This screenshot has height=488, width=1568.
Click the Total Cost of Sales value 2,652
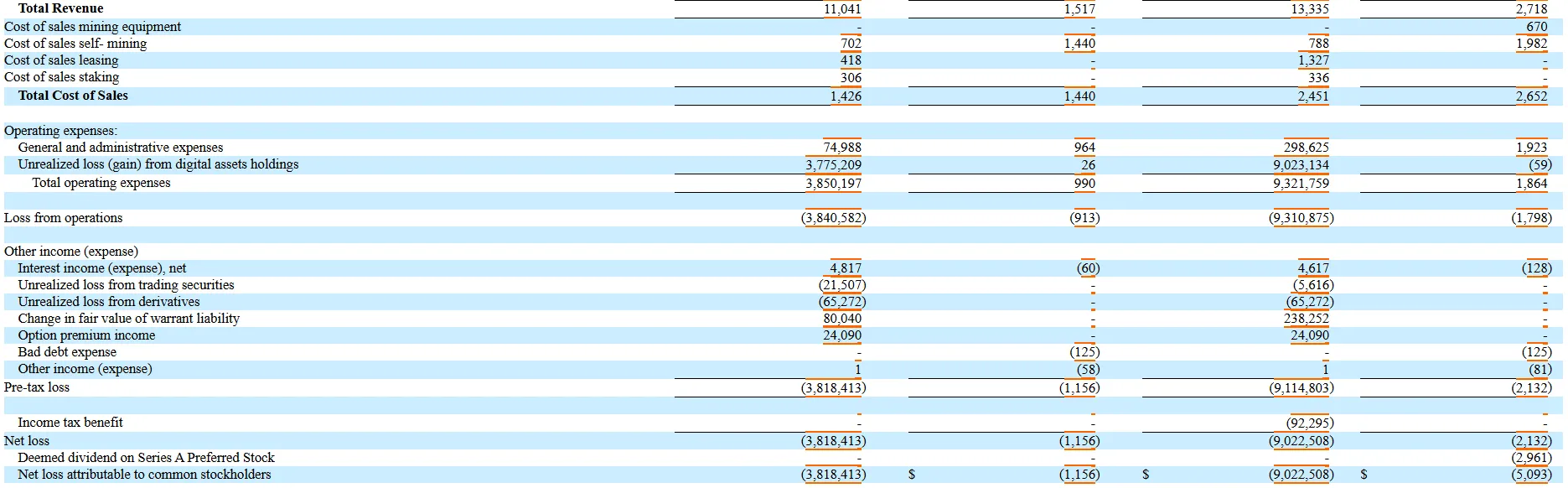(1530, 96)
